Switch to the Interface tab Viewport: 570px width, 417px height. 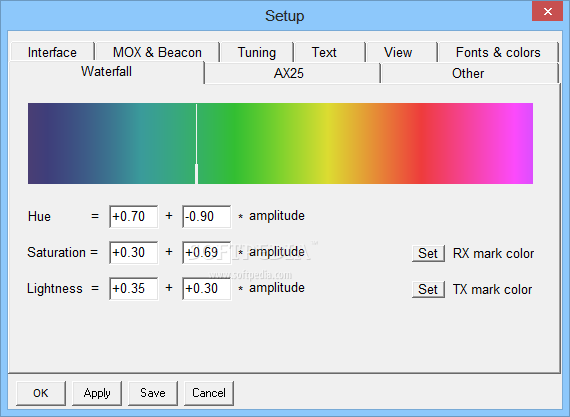coord(52,52)
